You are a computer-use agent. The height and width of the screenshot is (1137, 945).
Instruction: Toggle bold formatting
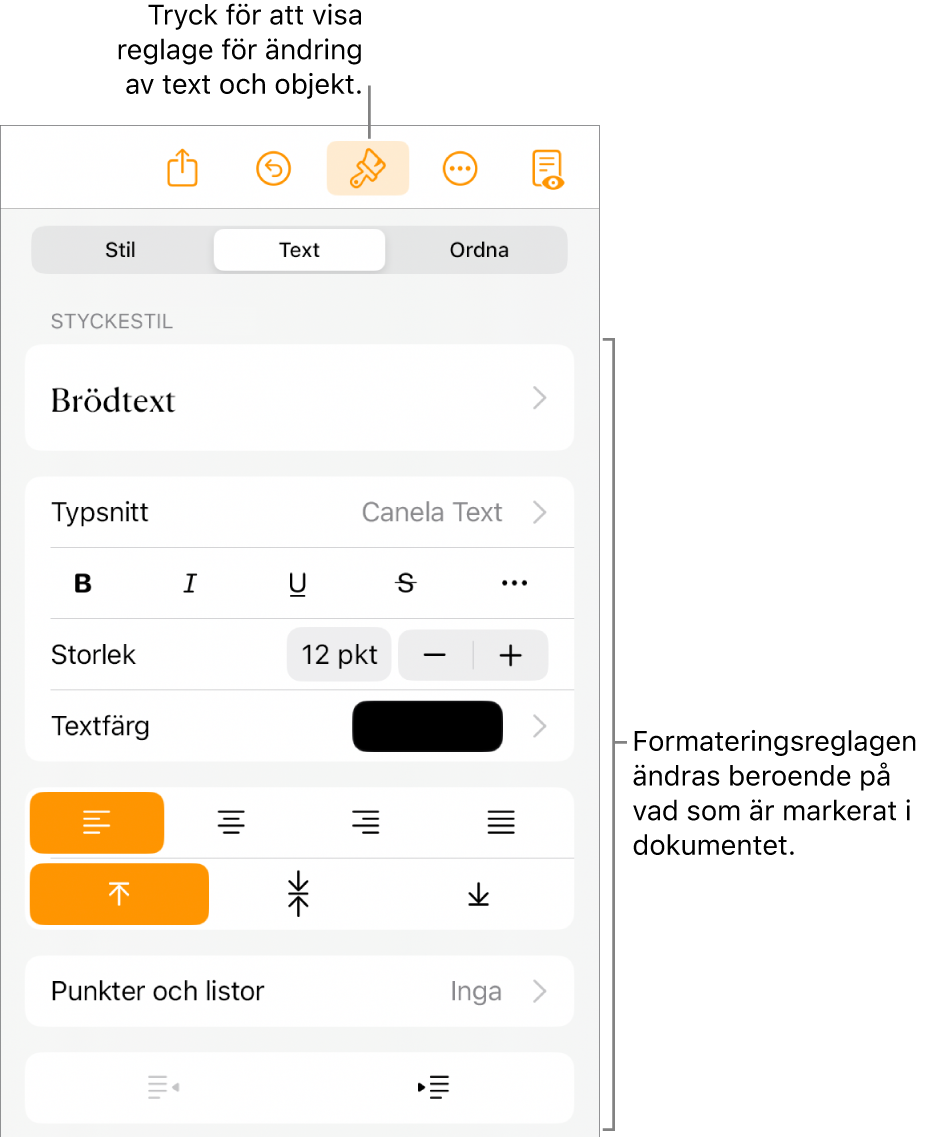(83, 583)
